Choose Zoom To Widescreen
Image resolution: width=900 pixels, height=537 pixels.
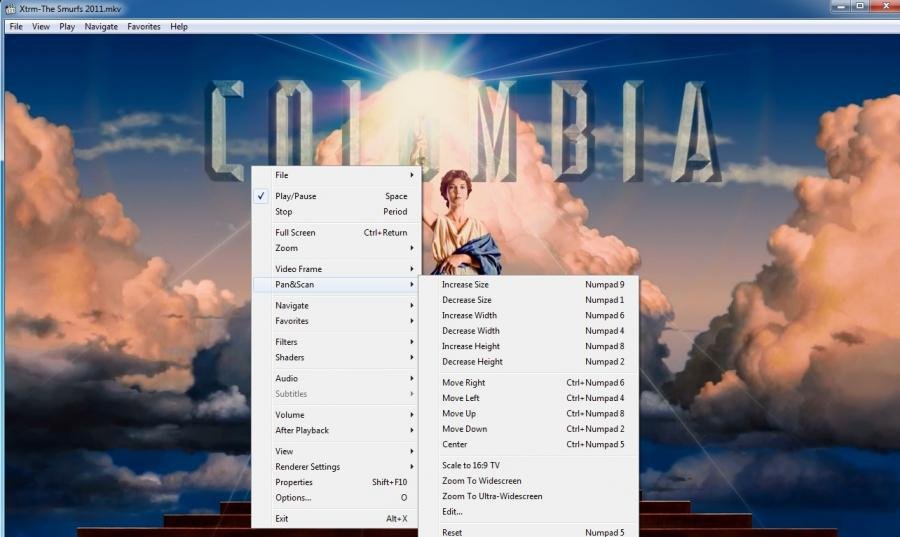529,481
